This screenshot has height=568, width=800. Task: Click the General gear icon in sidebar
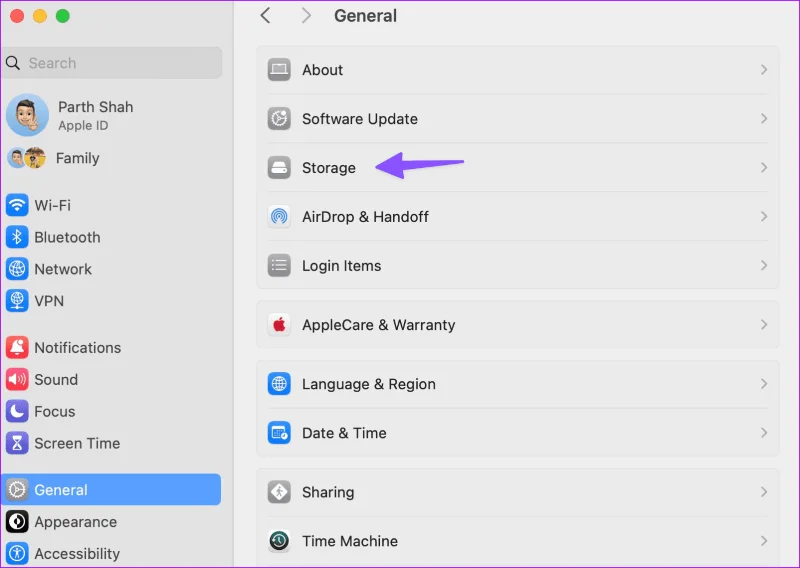(17, 490)
